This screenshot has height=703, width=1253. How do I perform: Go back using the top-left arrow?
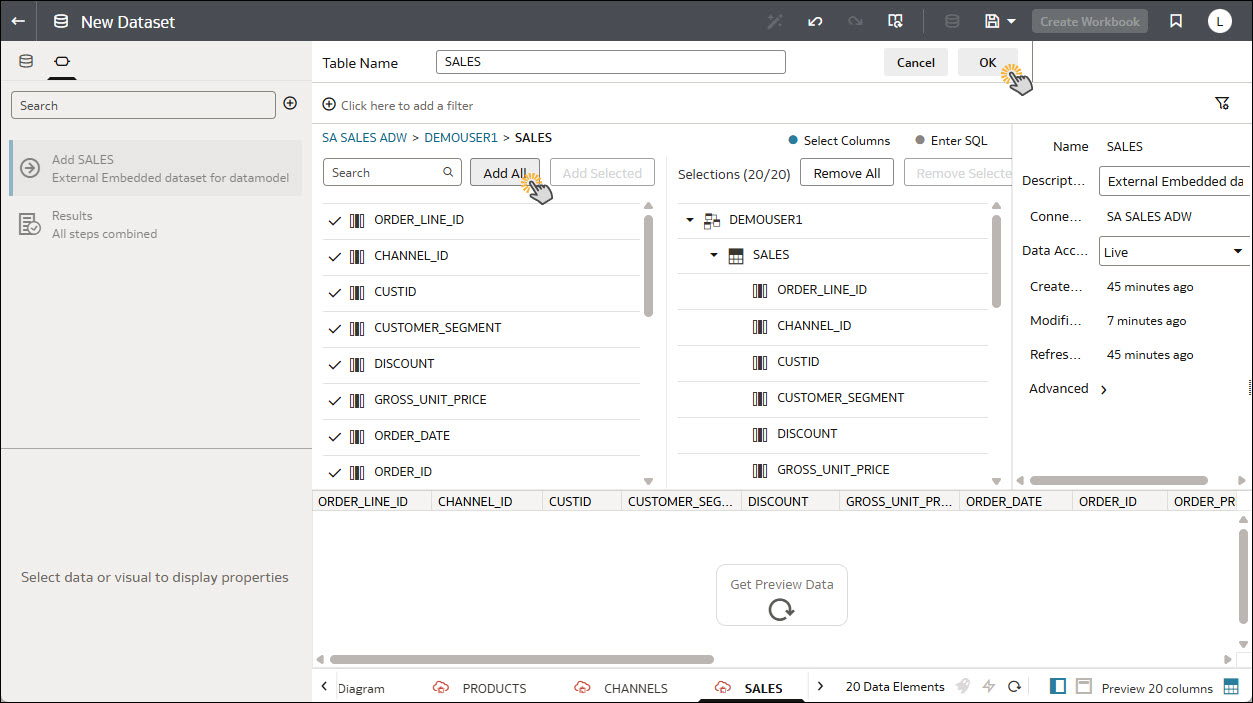[18, 21]
